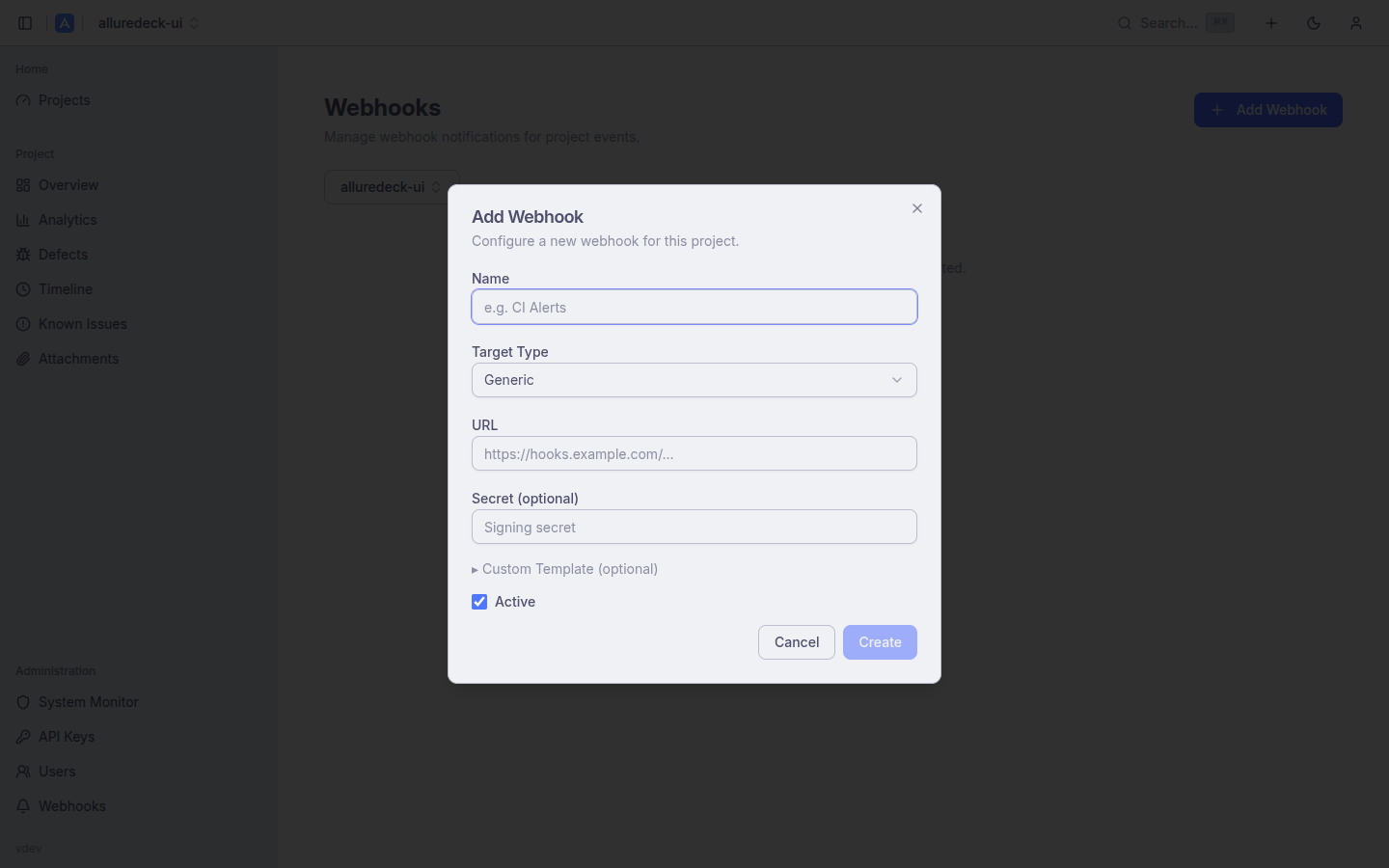
Task: Expand Custom Template (optional) section
Action: pos(565,569)
